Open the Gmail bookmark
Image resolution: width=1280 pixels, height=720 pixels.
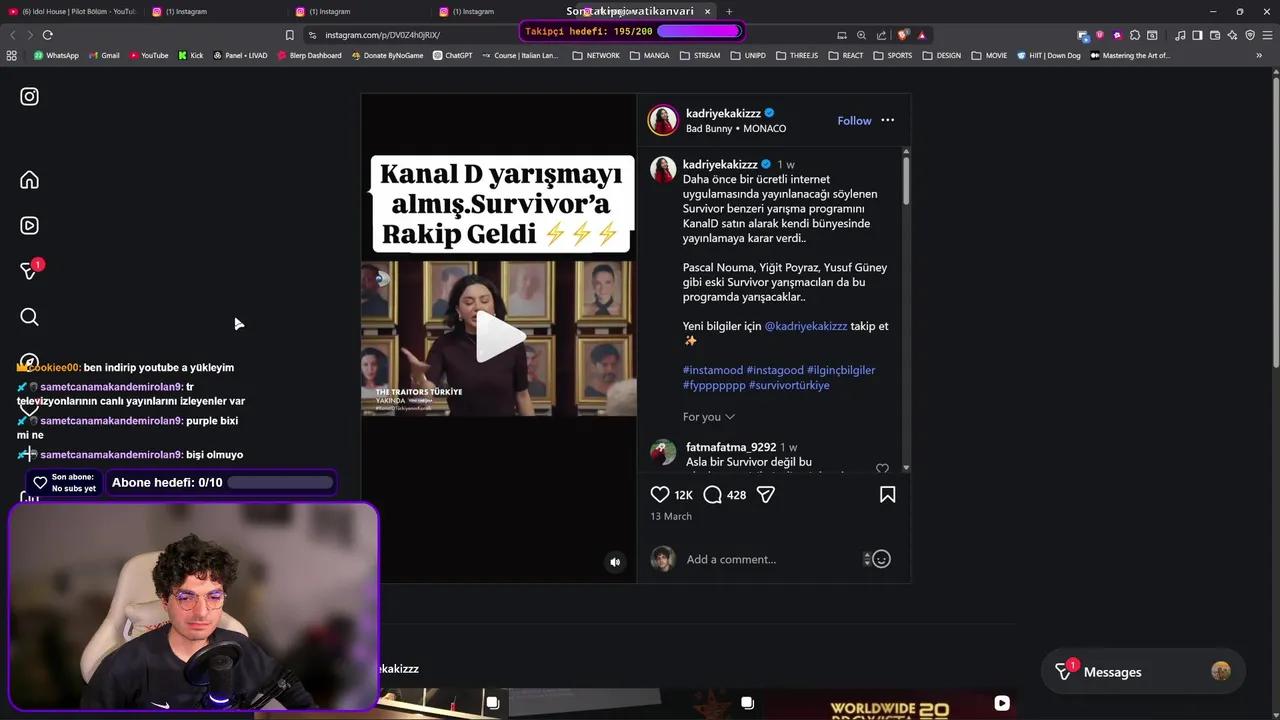coord(104,56)
